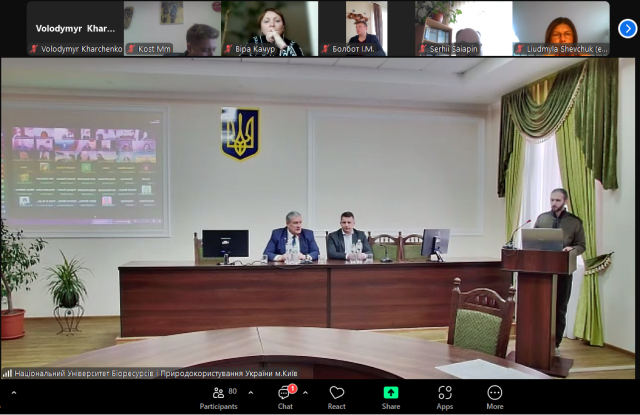Click muted mic icon on Kost Mm
640x415 pixels.
[131, 49]
